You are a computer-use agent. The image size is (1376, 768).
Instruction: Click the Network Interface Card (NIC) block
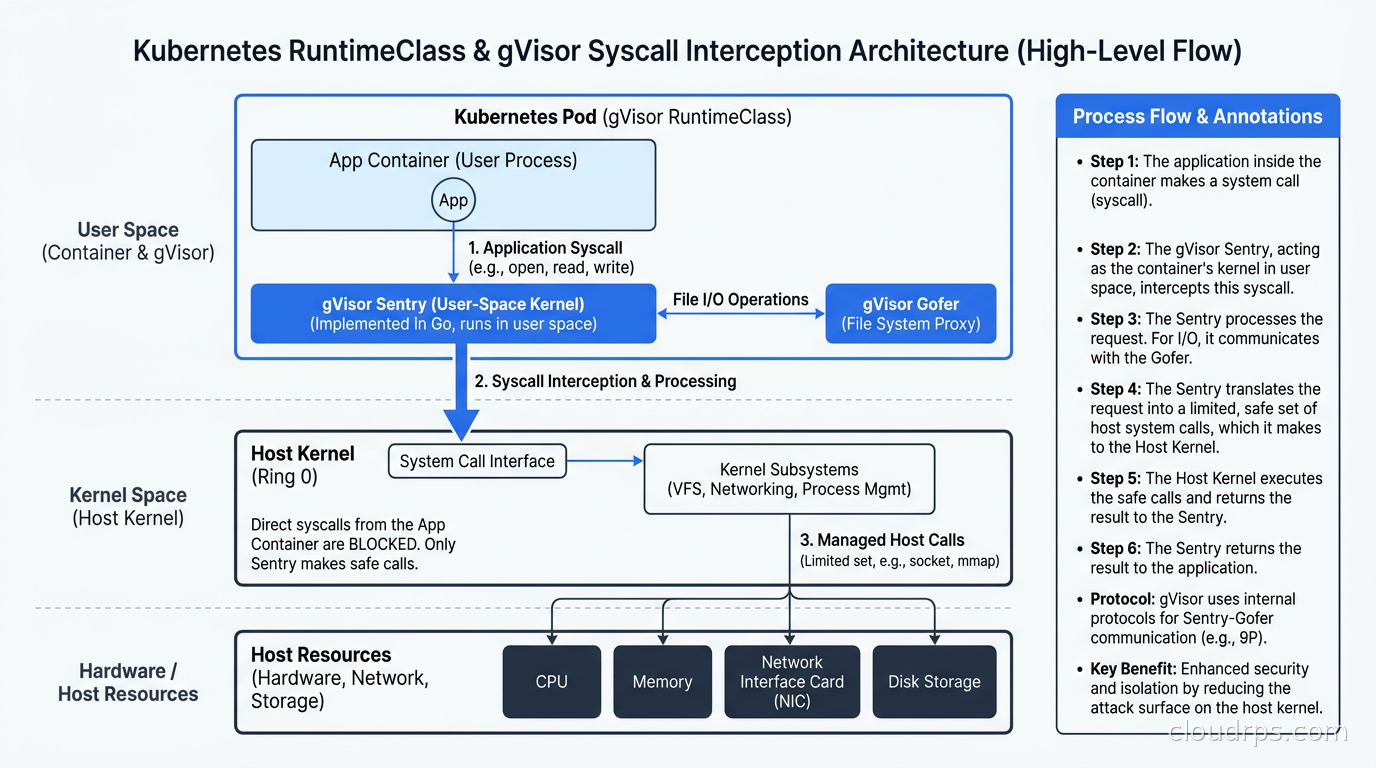[792, 682]
